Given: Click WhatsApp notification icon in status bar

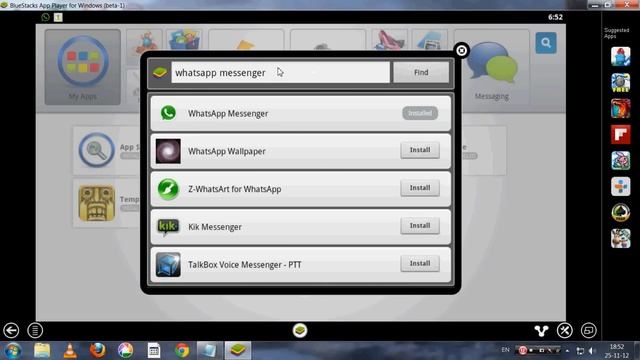Looking at the screenshot, I should pyautogui.click(x=45, y=17).
